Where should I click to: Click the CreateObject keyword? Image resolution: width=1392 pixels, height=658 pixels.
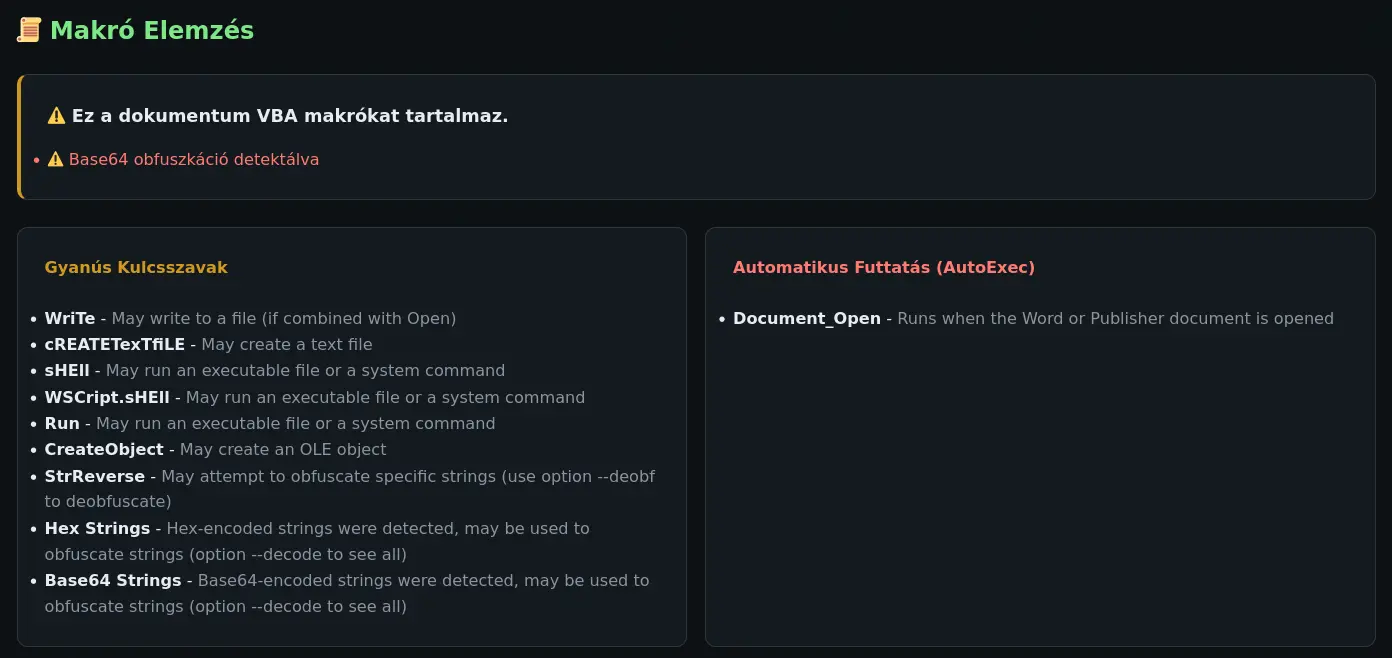pos(104,450)
